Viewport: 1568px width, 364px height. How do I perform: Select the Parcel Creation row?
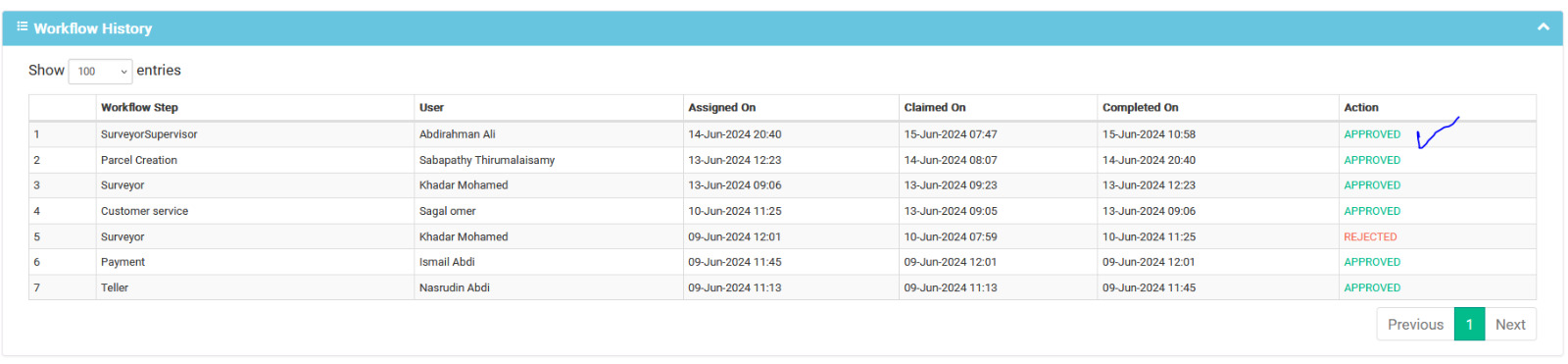[x=782, y=160]
